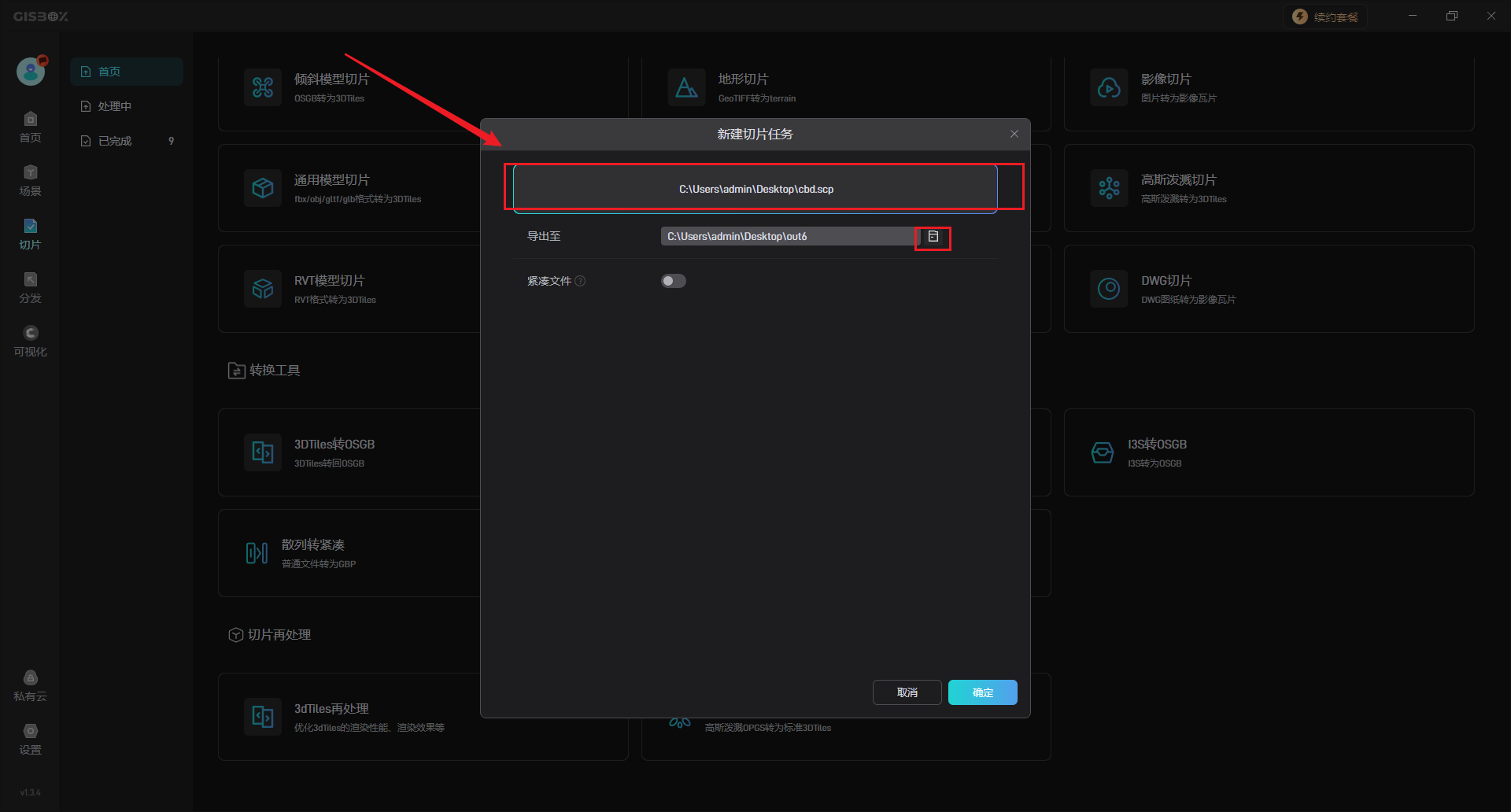The width and height of the screenshot is (1511, 812).
Task: Click the 续约套餐 button
Action: point(1325,17)
